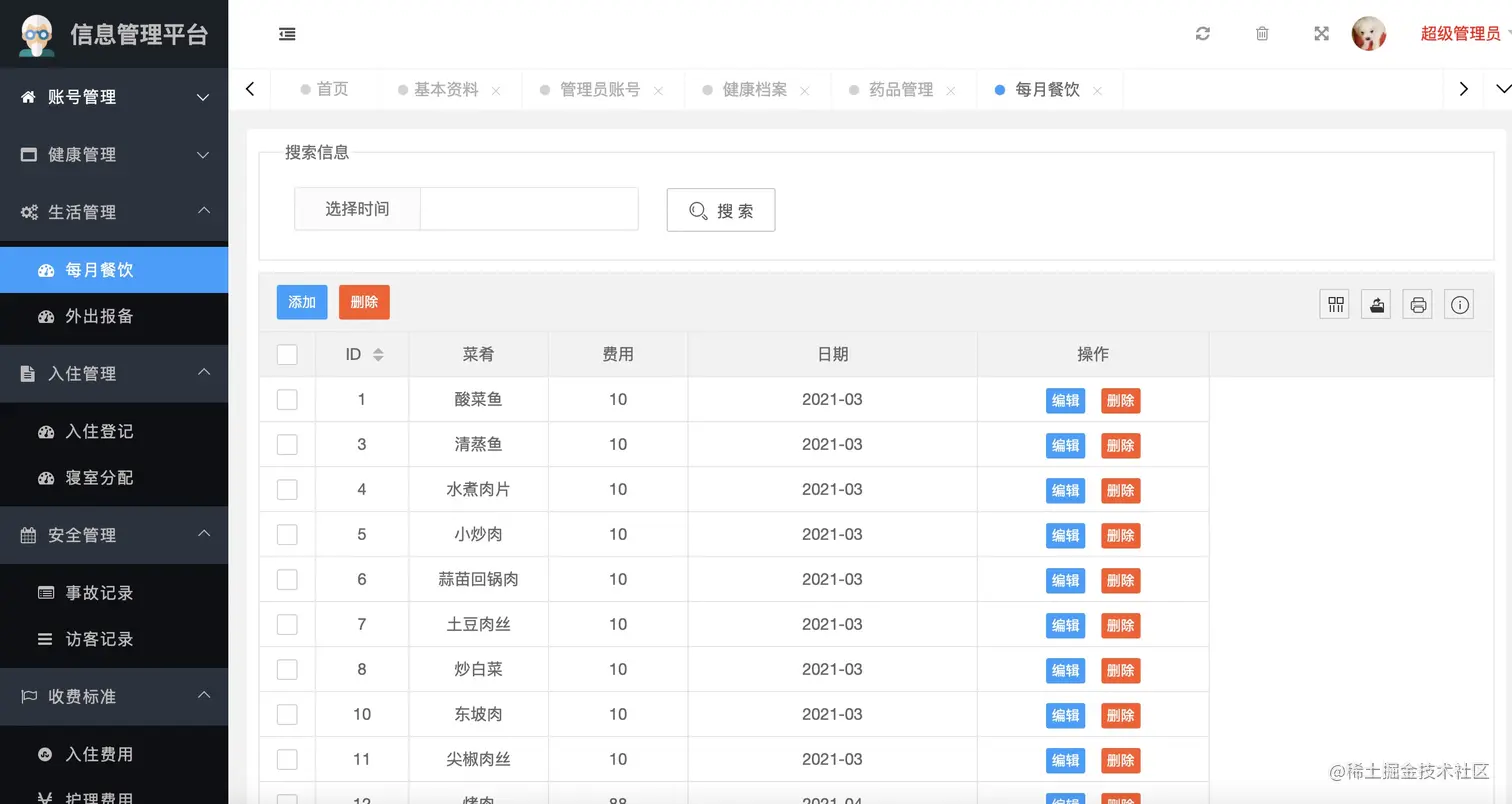Edit the 水煮肉片 row
The width and height of the screenshot is (1512, 804).
click(x=1065, y=491)
